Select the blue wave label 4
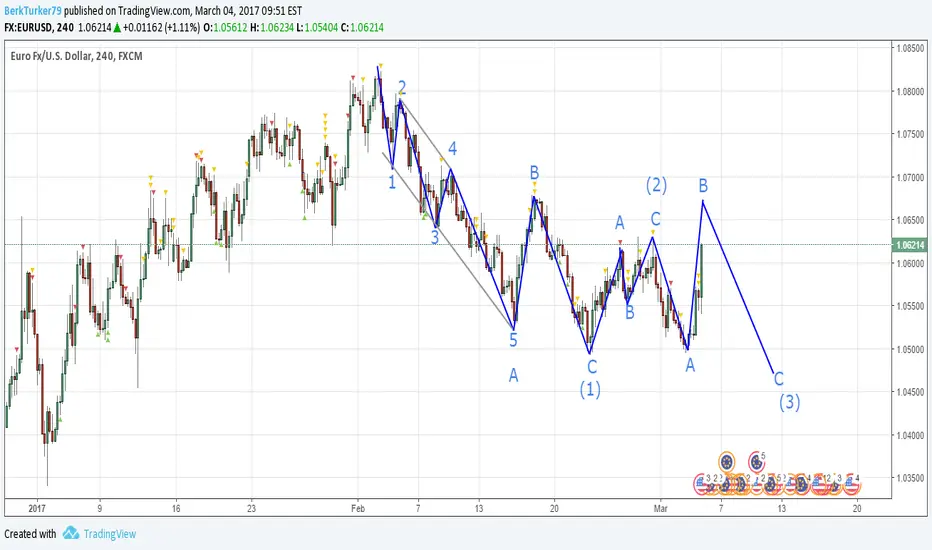Screen dimensions: 932x550 click(x=453, y=148)
